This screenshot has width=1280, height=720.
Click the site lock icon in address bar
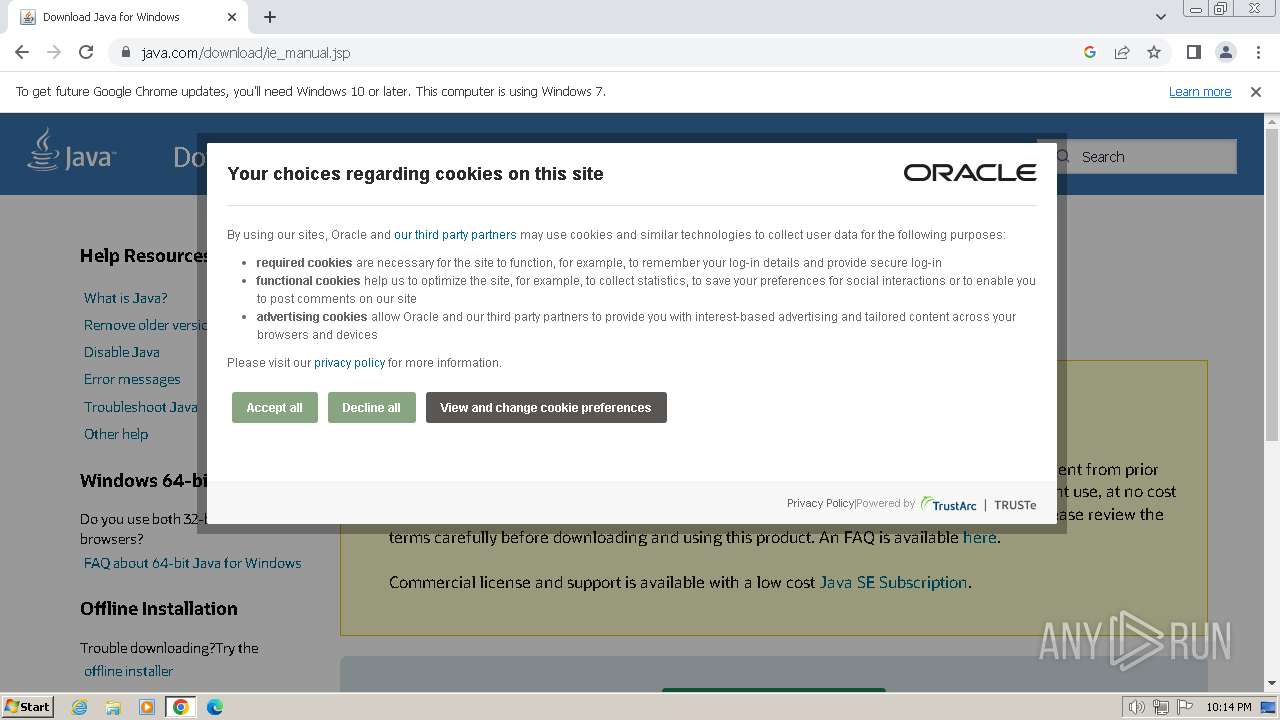click(x=126, y=52)
